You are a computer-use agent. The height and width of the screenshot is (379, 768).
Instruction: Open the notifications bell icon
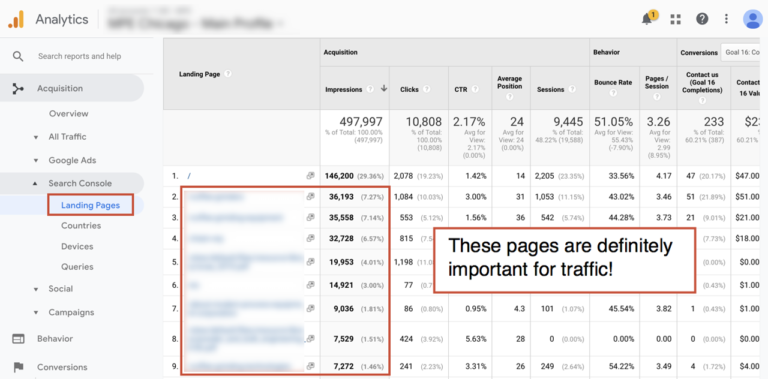click(647, 20)
